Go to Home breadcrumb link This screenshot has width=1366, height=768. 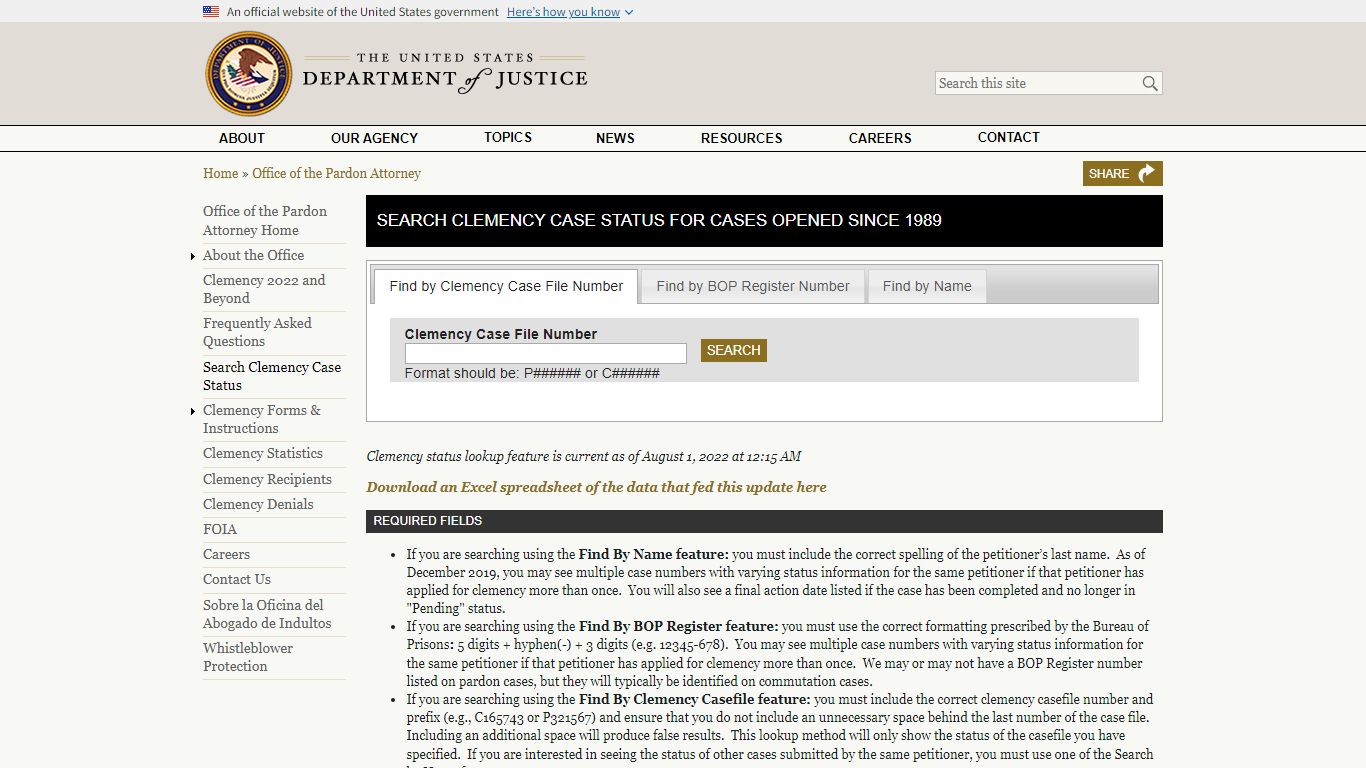[220, 173]
